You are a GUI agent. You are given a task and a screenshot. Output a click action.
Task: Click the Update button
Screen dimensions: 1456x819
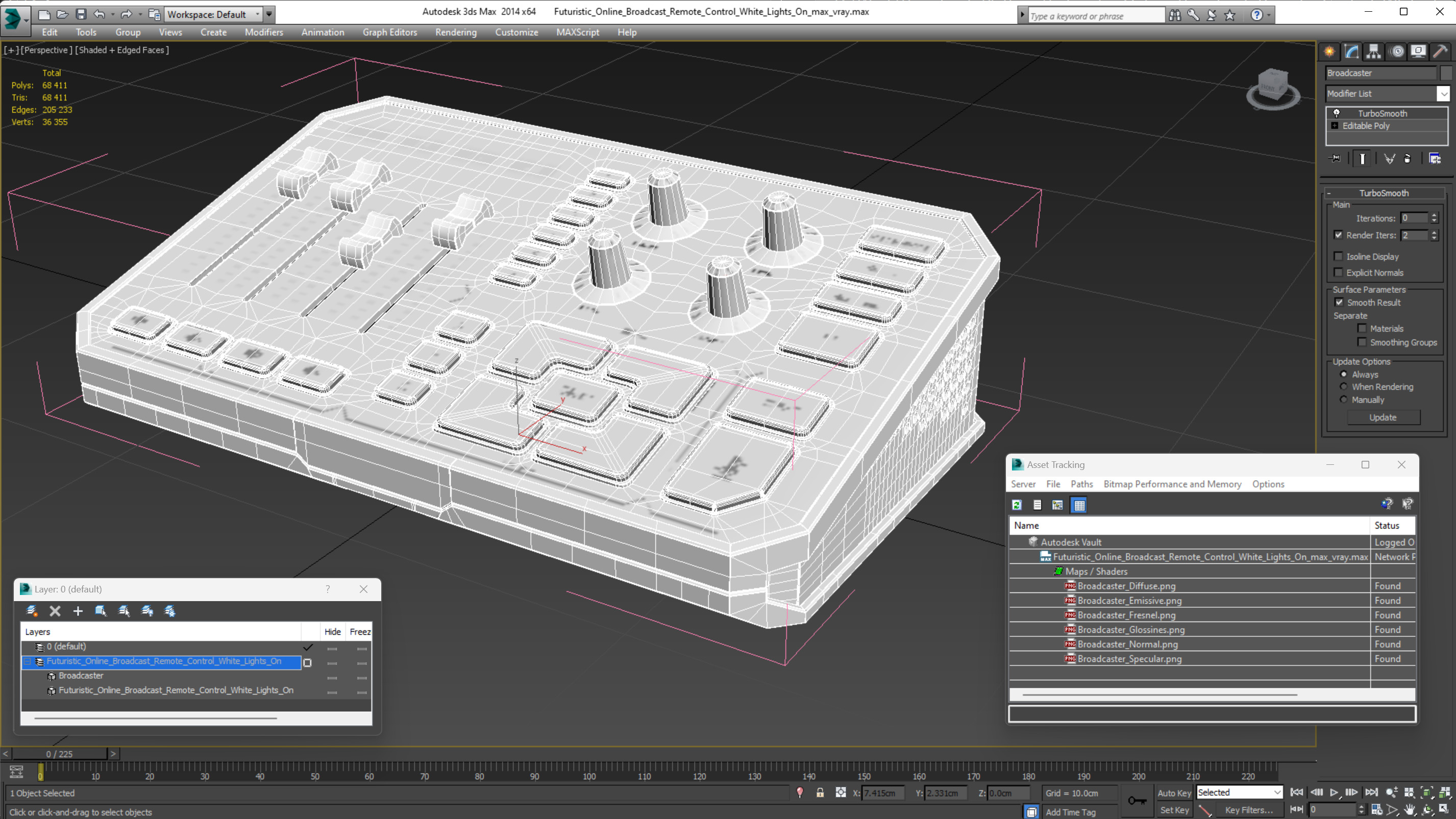(x=1383, y=417)
